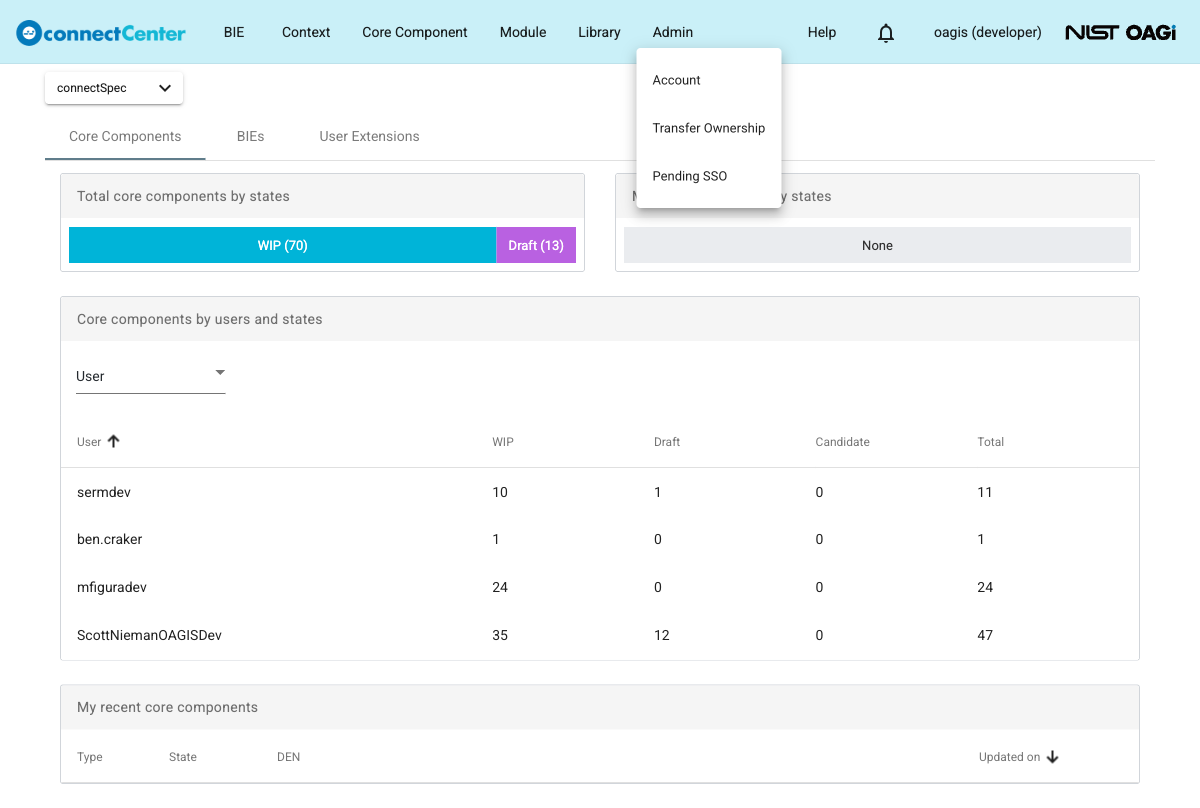
Task: Click Core components by users and states heading
Action: (x=200, y=319)
